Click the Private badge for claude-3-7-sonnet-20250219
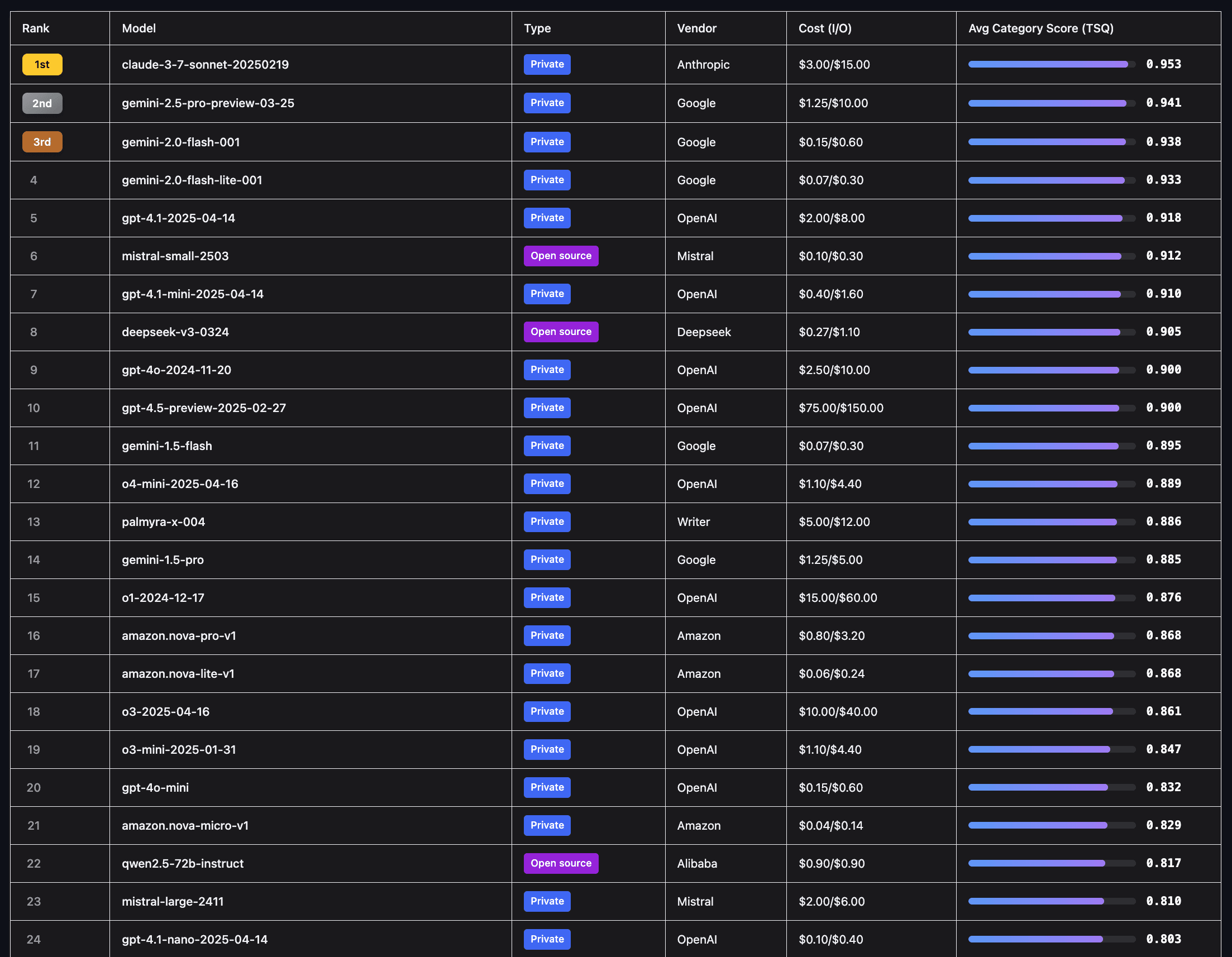Viewport: 1232px width, 957px height. (547, 64)
